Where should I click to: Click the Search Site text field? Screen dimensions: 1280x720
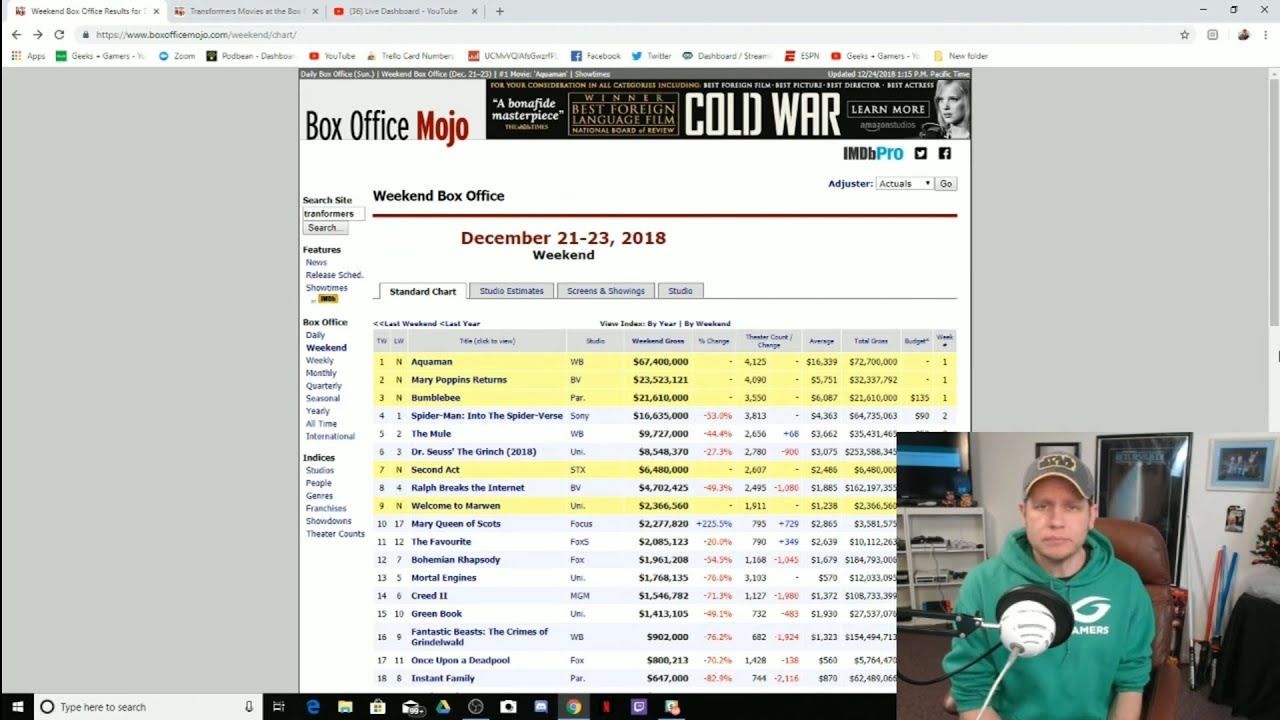coord(333,213)
